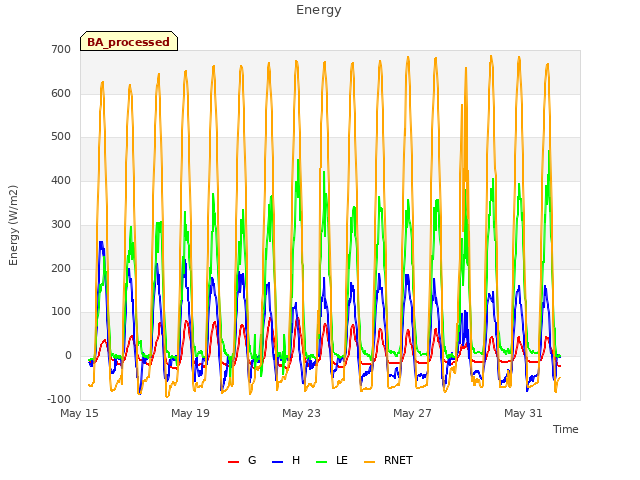Toggle the RNET series legend entry
640x480 pixels.
pyautogui.click(x=388, y=460)
